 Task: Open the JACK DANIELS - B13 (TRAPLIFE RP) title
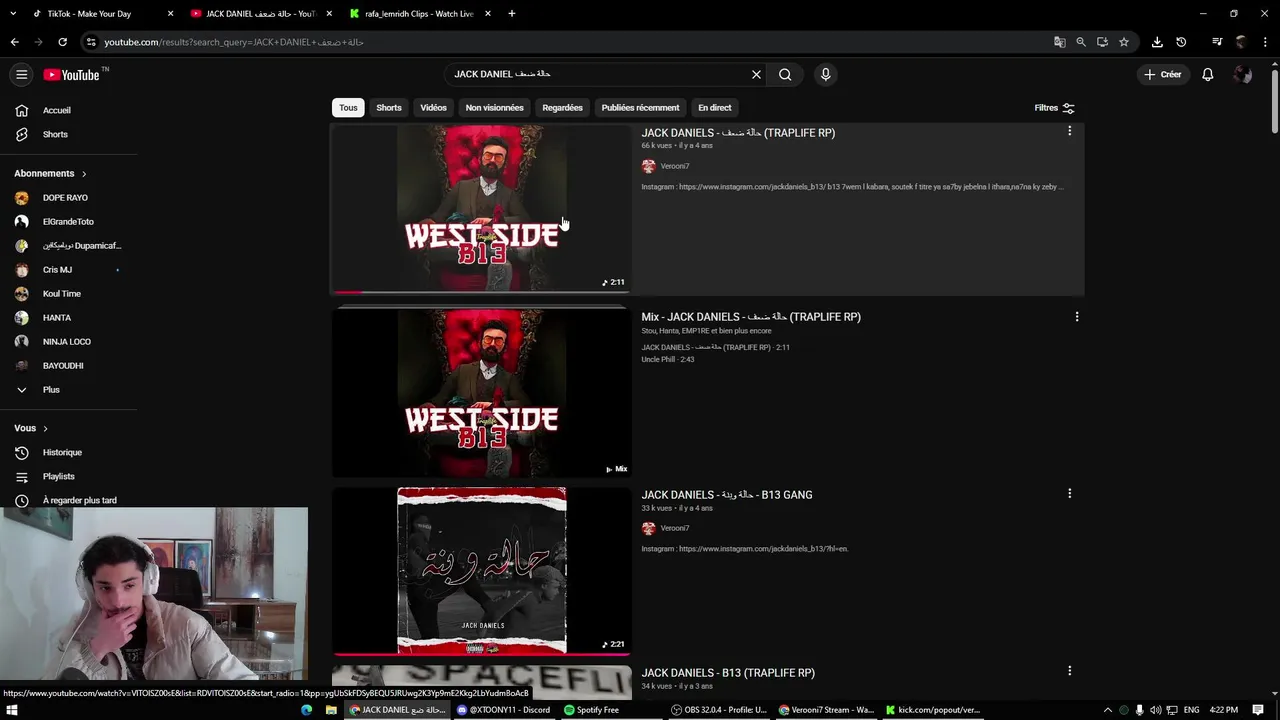tap(728, 673)
